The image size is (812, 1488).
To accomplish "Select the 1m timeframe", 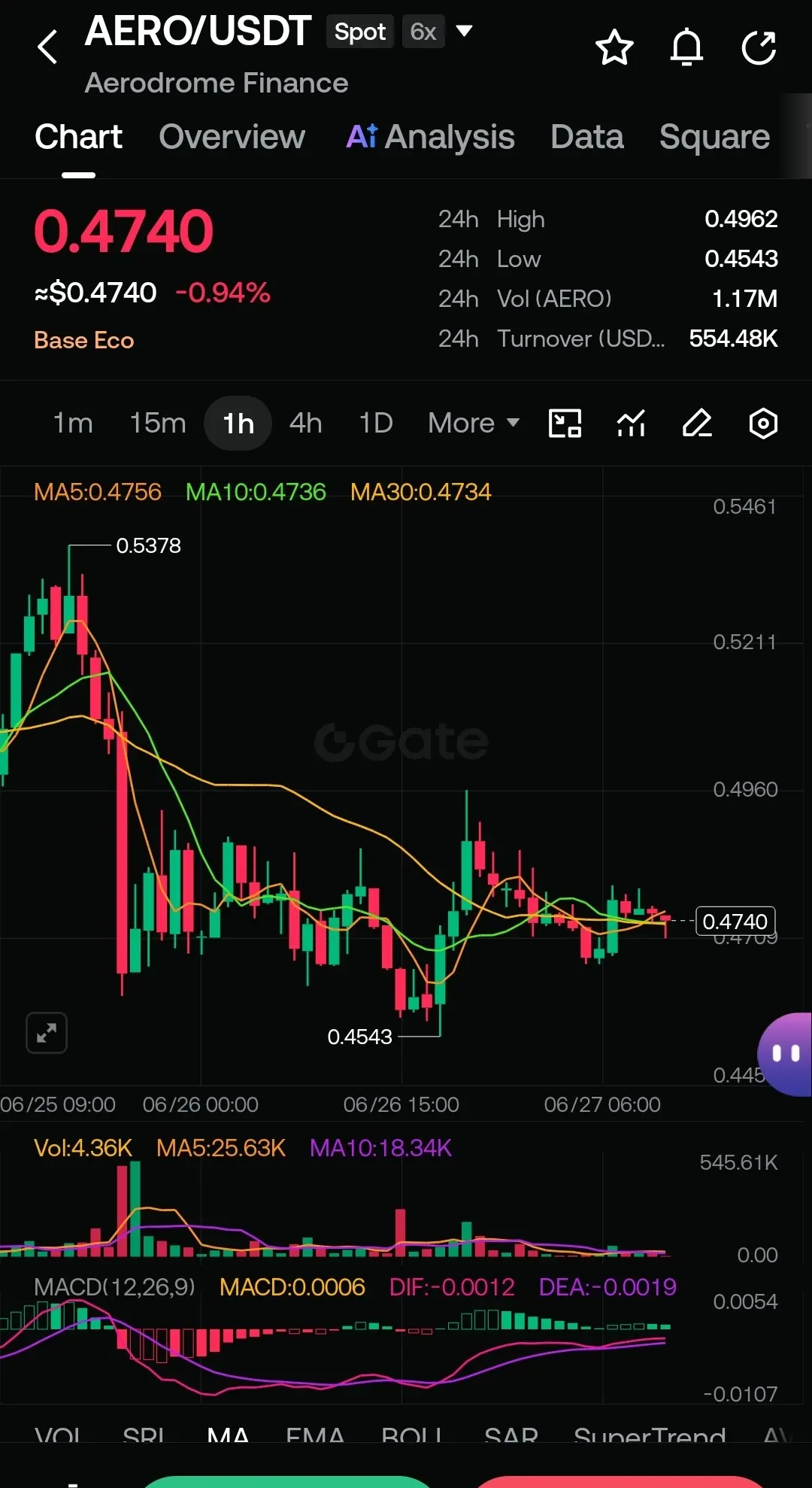I will click(x=73, y=423).
